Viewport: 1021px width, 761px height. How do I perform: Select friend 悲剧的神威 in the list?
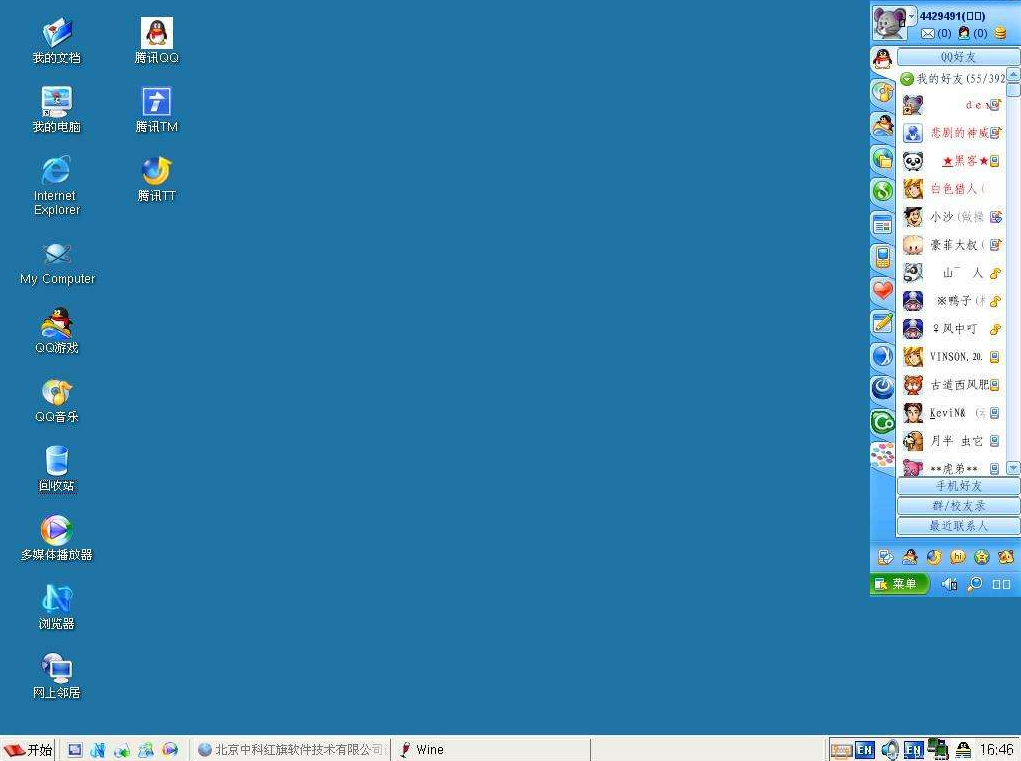[x=952, y=133]
